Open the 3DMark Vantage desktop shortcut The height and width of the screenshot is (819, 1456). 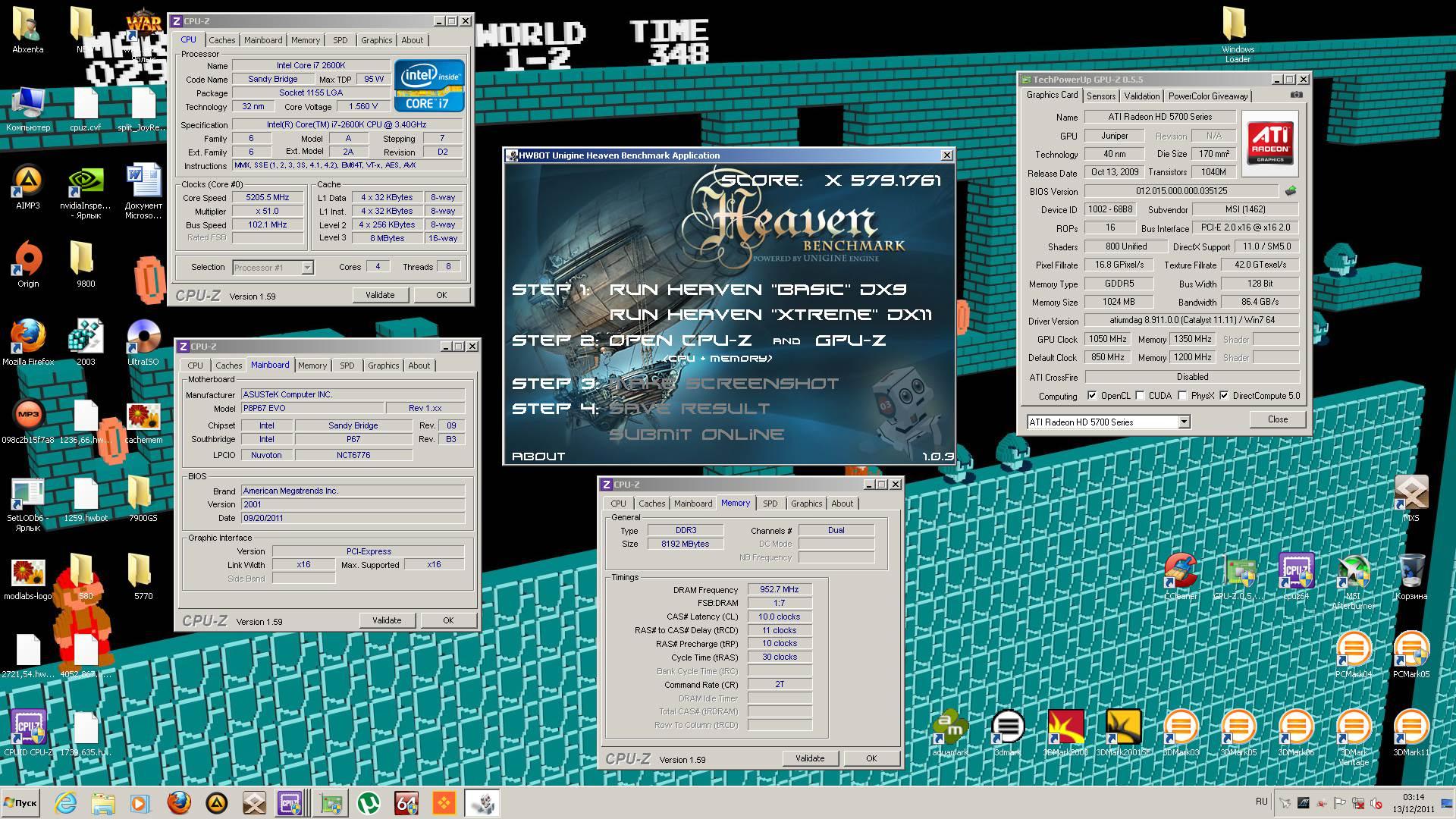[x=1354, y=739]
